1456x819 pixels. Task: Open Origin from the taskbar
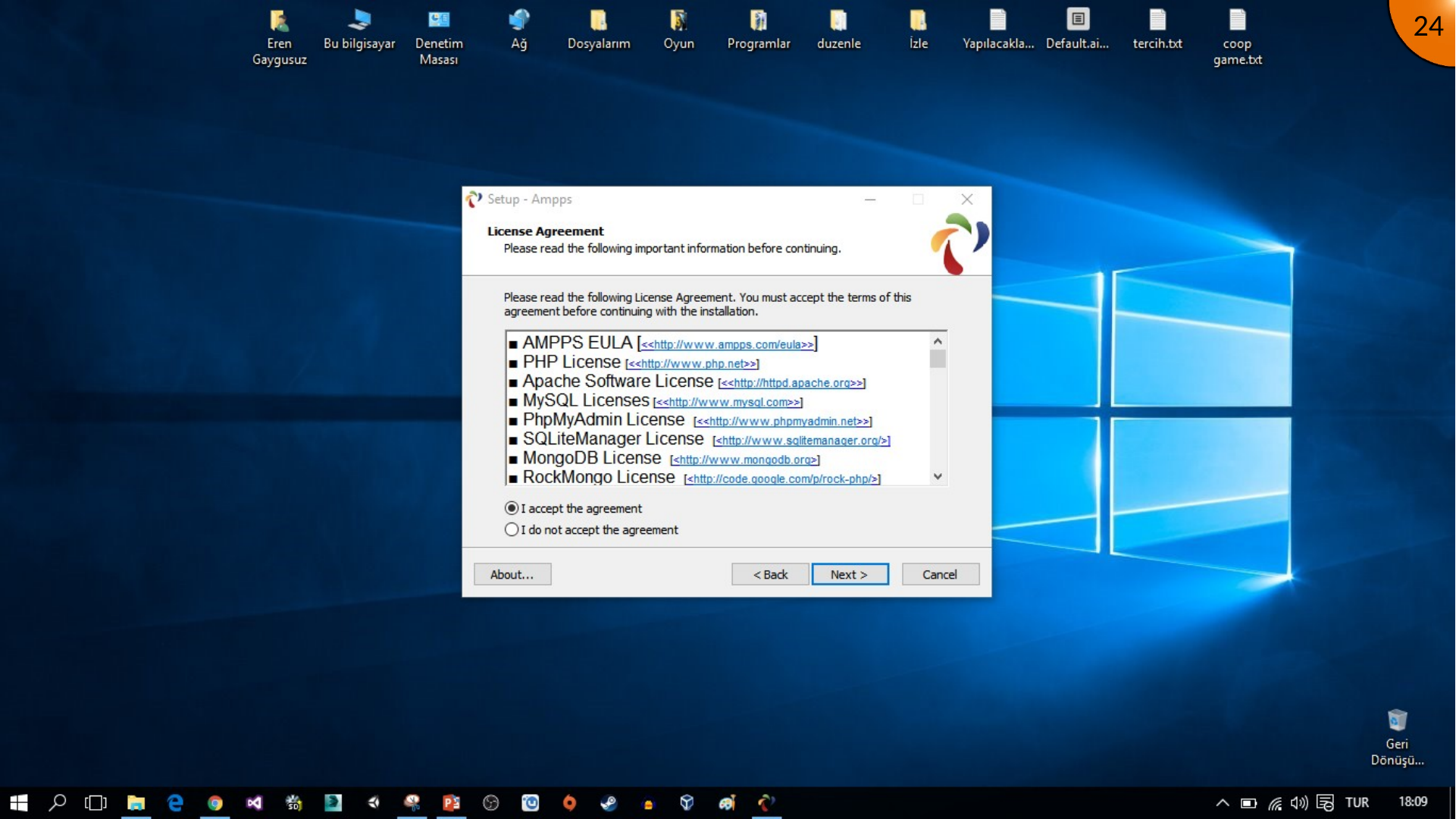[570, 802]
